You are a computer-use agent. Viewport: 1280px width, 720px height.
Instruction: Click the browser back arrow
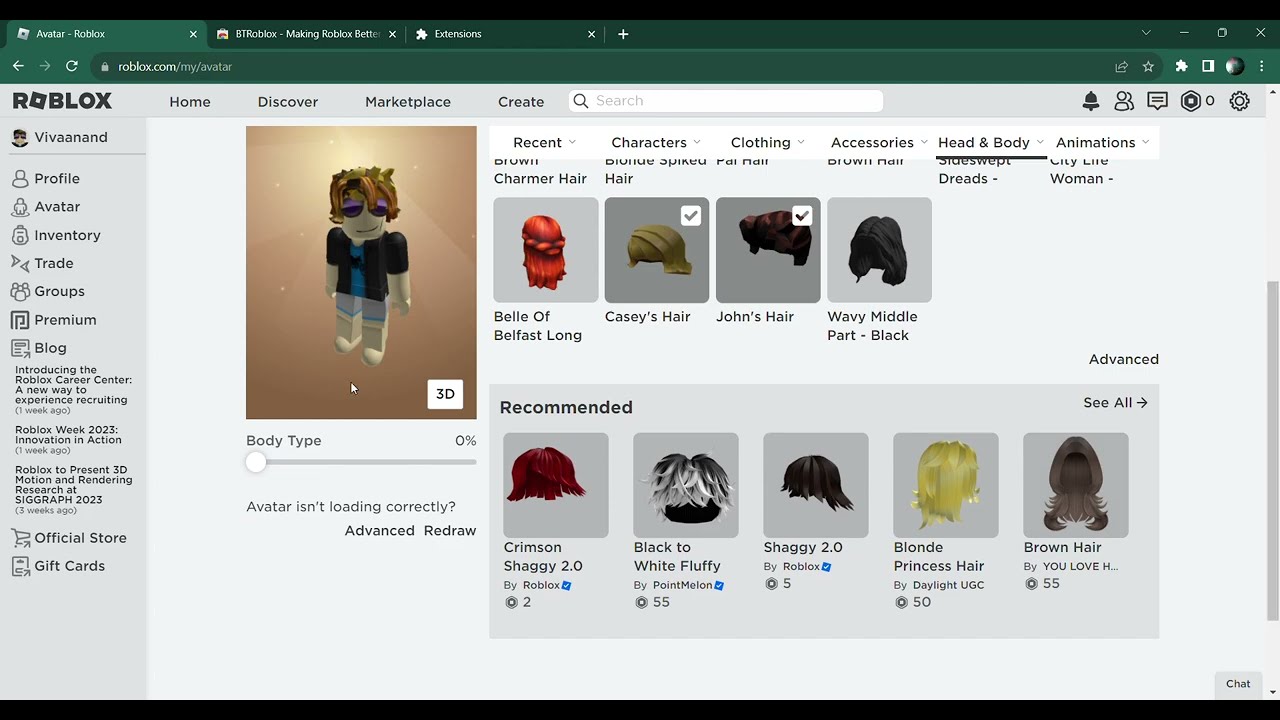(18, 66)
